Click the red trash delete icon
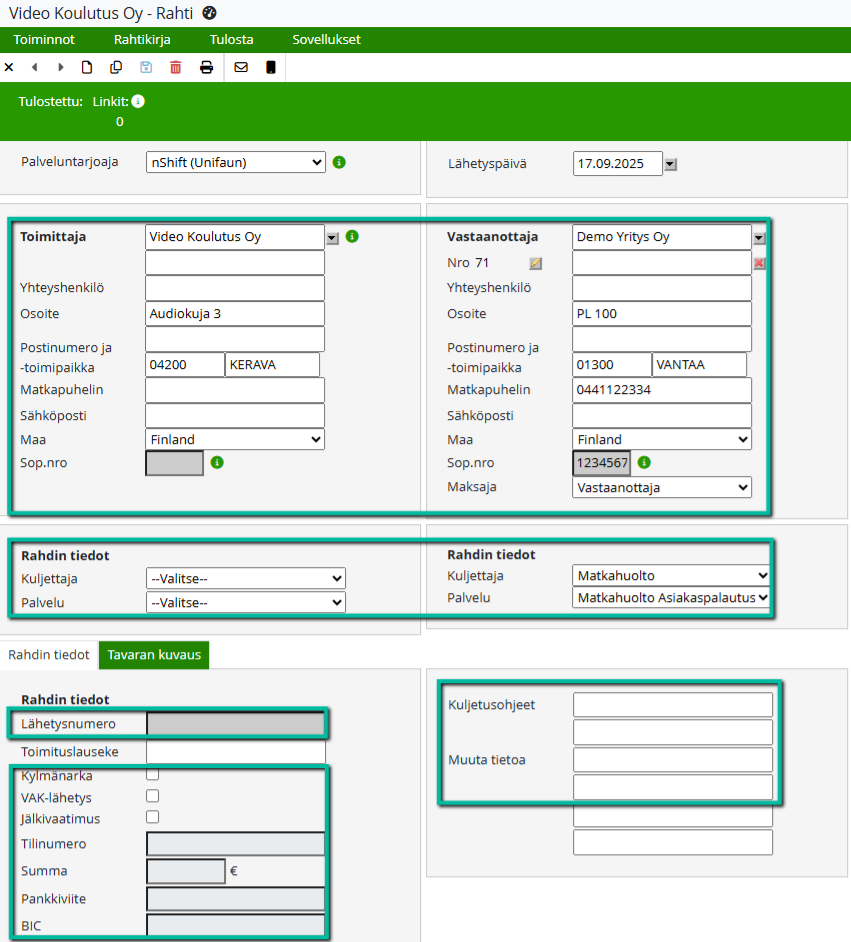 click(x=176, y=67)
